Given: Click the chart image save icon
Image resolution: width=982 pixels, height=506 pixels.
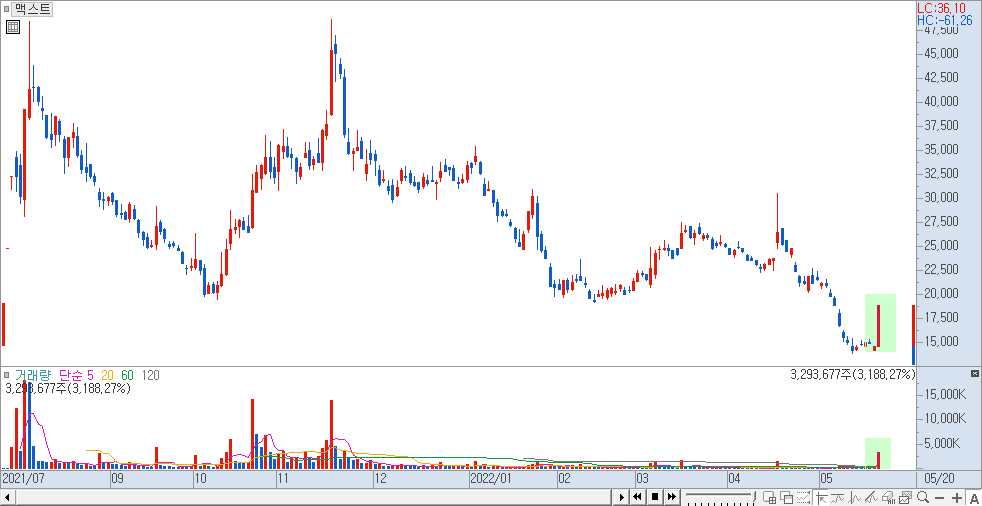Looking at the screenshot, I should pyautogui.click(x=905, y=497).
